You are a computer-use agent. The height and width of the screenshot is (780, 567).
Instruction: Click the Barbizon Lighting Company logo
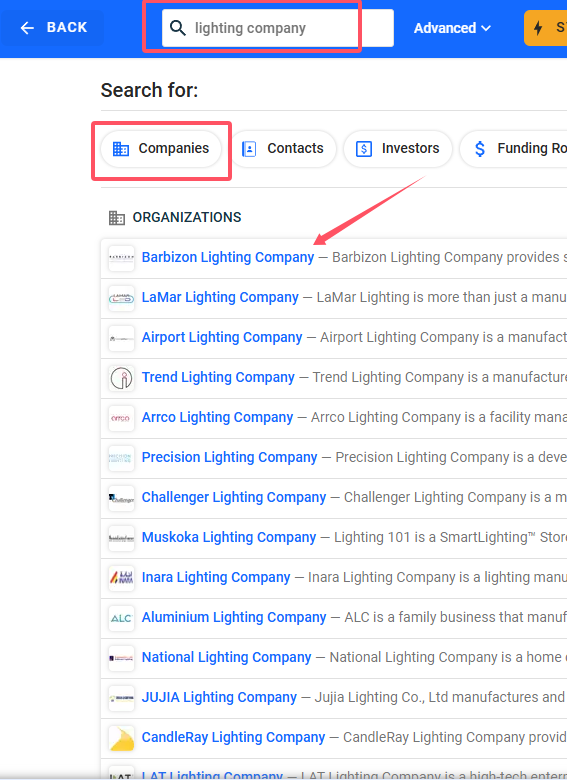(x=121, y=258)
